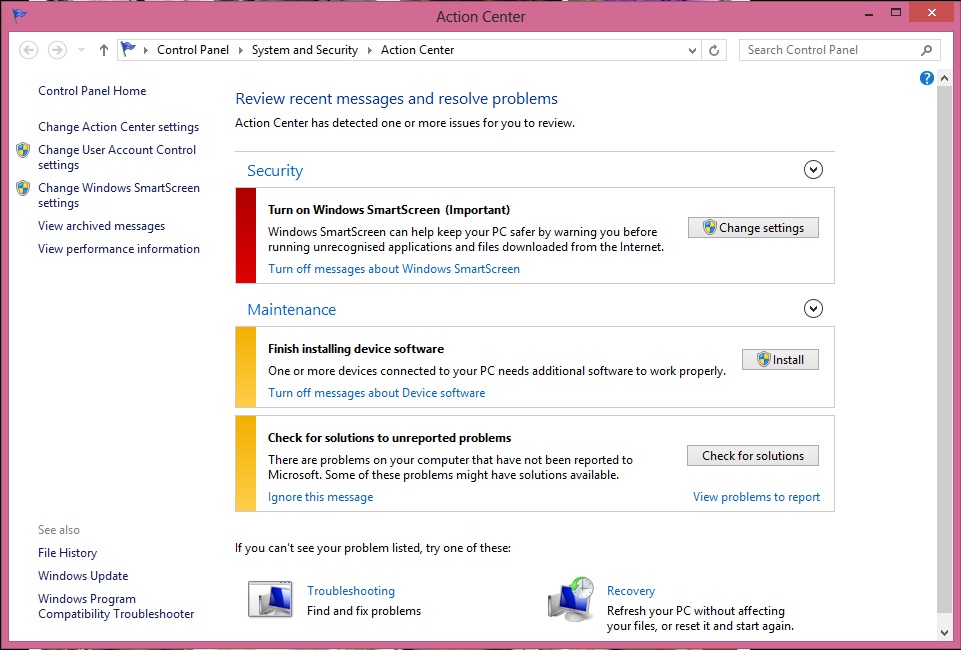Open the File History link
This screenshot has width=961, height=650.
coord(67,553)
